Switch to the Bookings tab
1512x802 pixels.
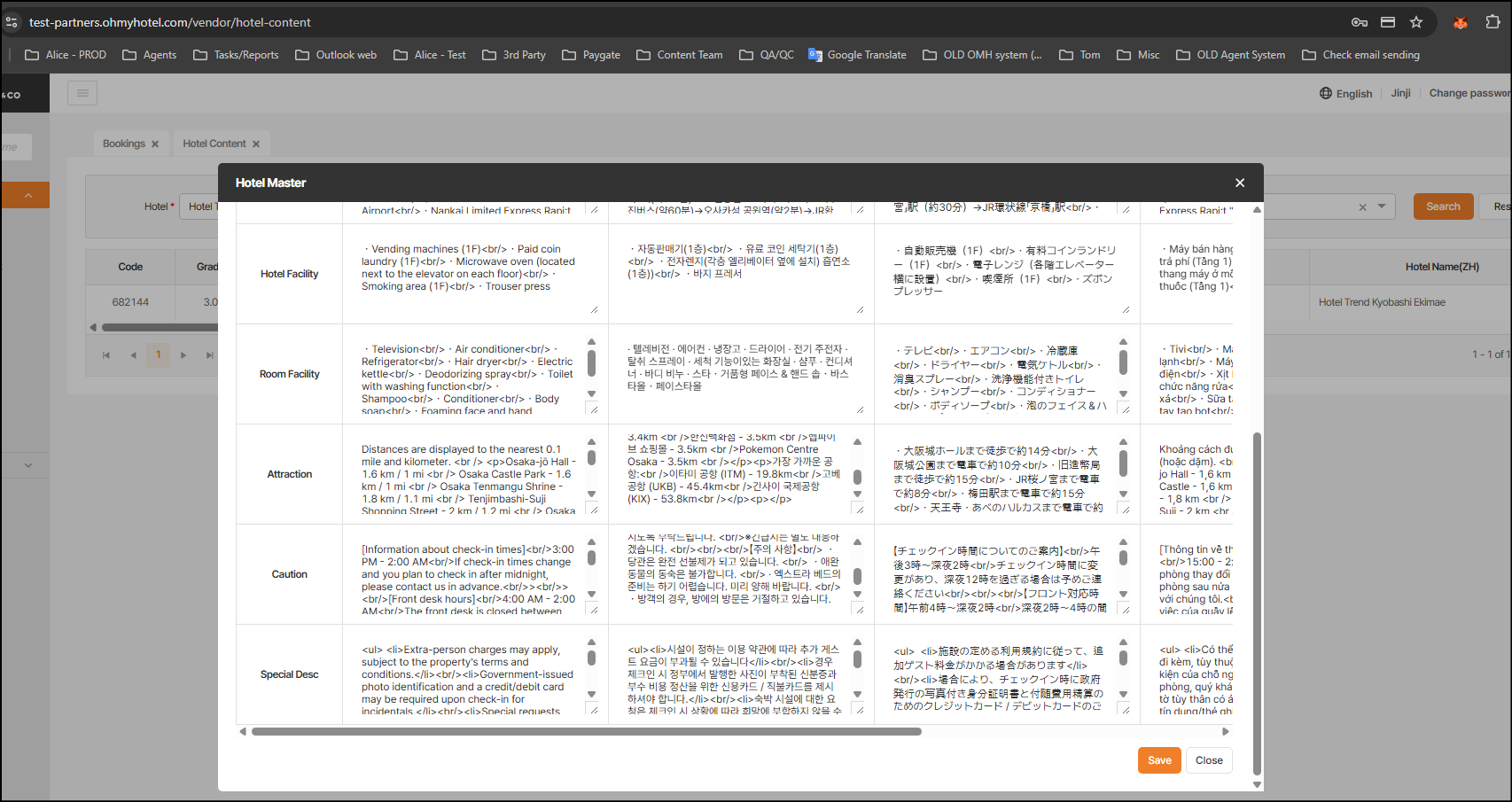point(123,144)
